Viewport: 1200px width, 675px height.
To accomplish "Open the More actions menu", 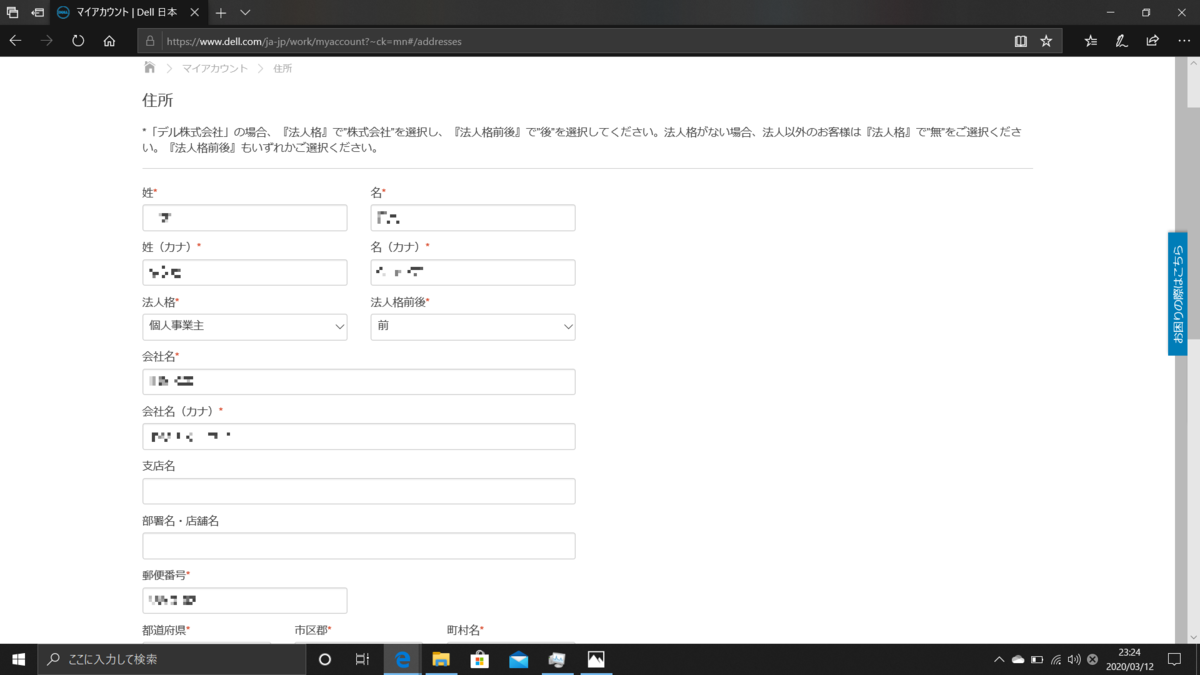I will pyautogui.click(x=1184, y=41).
